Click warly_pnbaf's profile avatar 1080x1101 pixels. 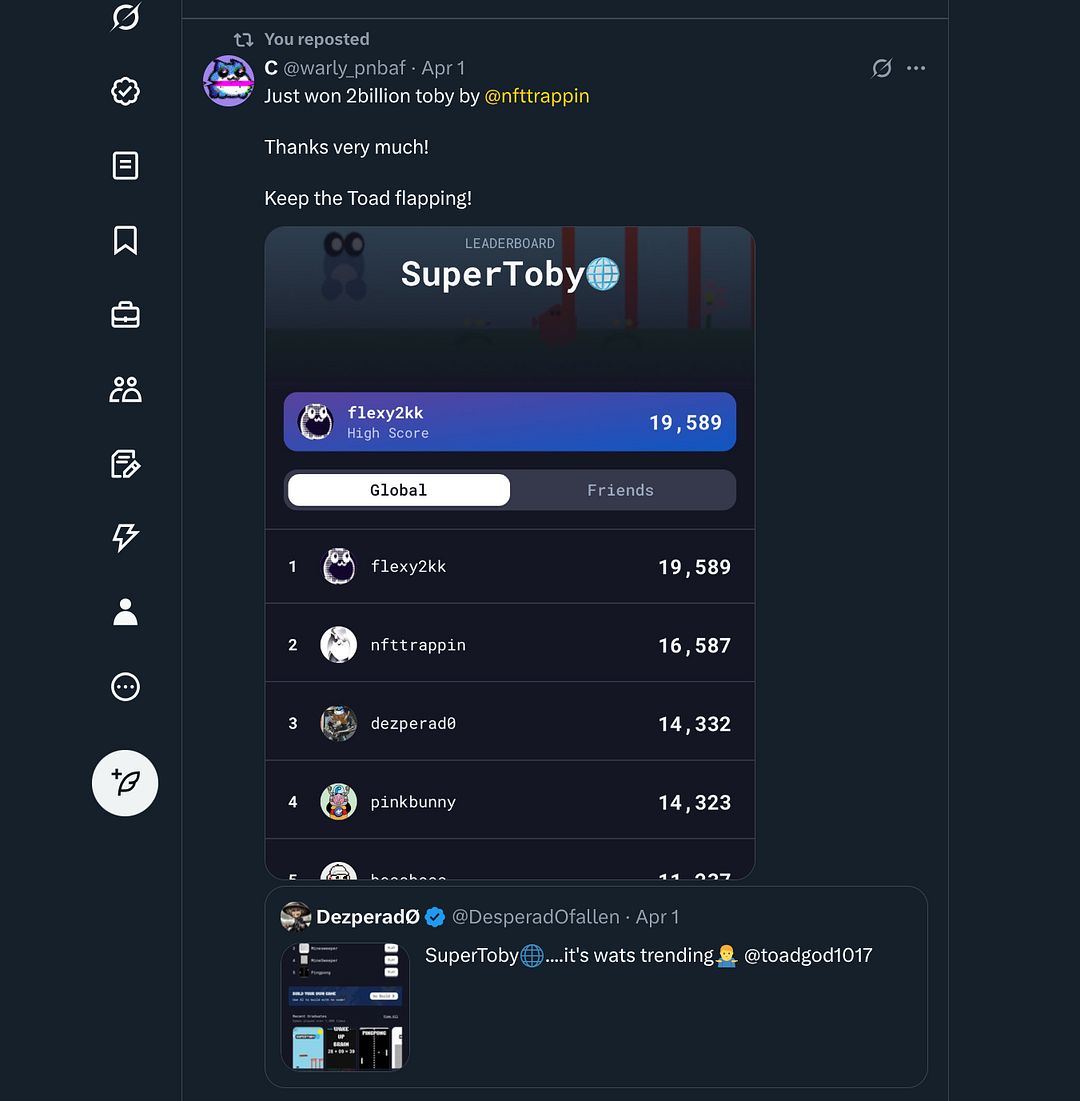tap(228, 81)
